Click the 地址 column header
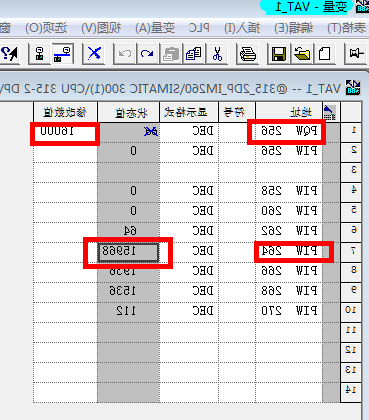Image resolution: width=369 pixels, height=420 pixels. [x=289, y=112]
